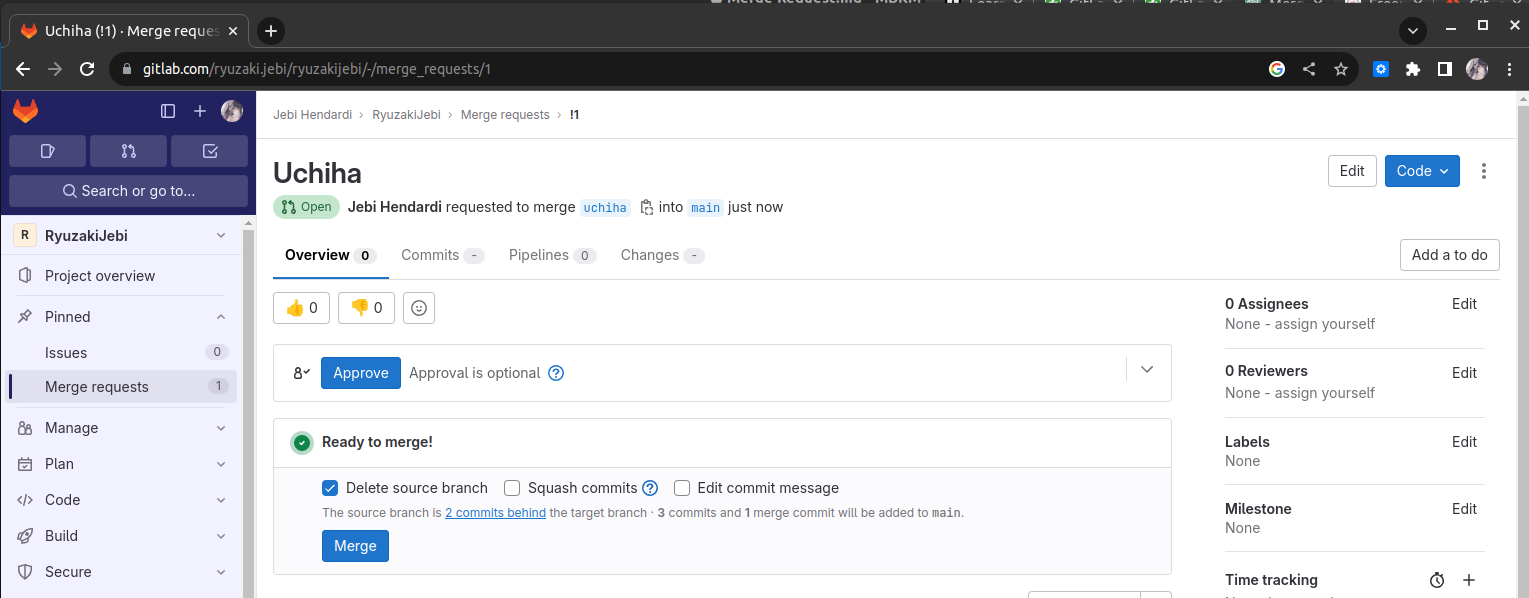This screenshot has width=1529, height=598.
Task: Click the GitLab fox logo
Action: point(25,111)
